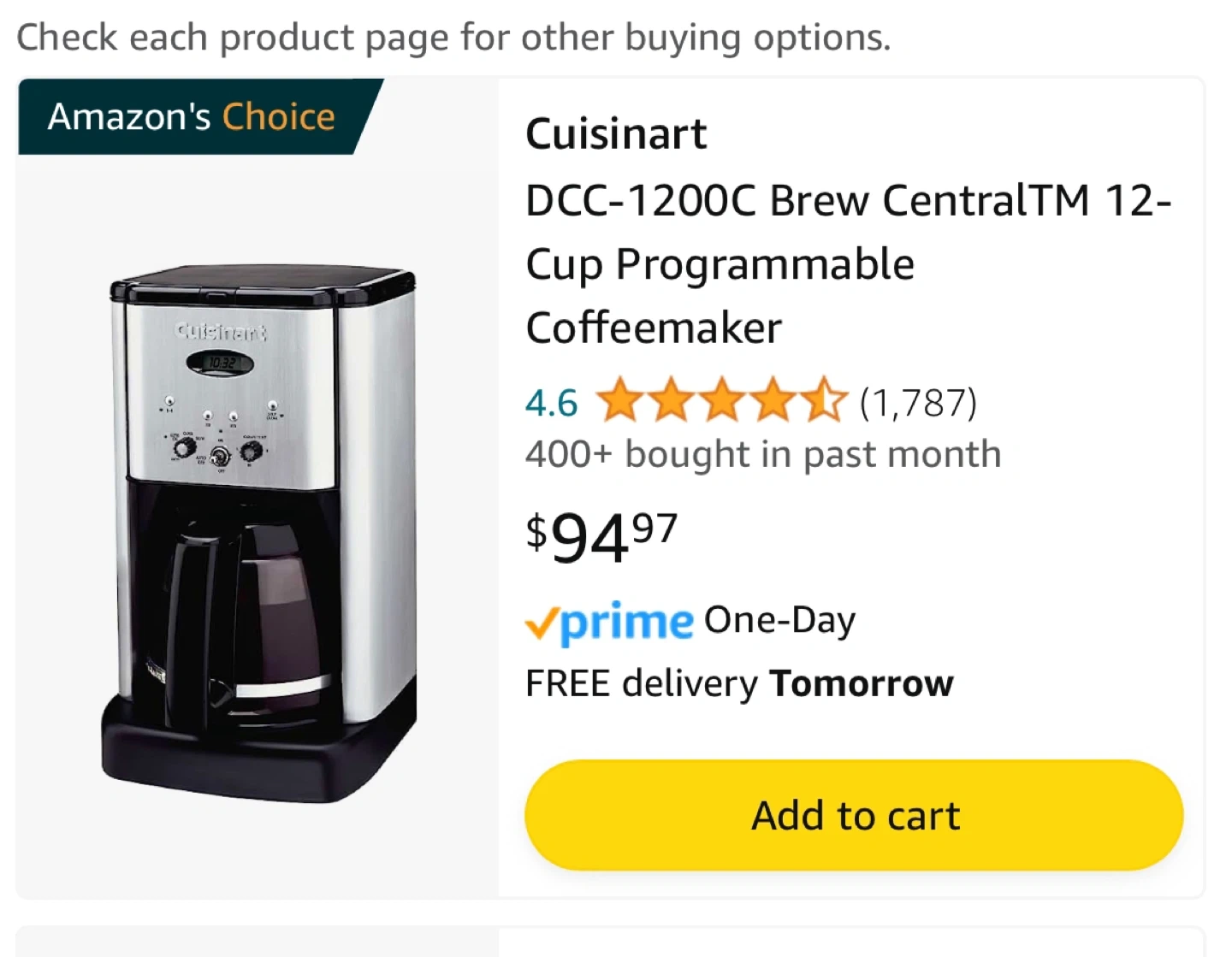
Task: Click the other buying options notice
Action: pos(453,38)
